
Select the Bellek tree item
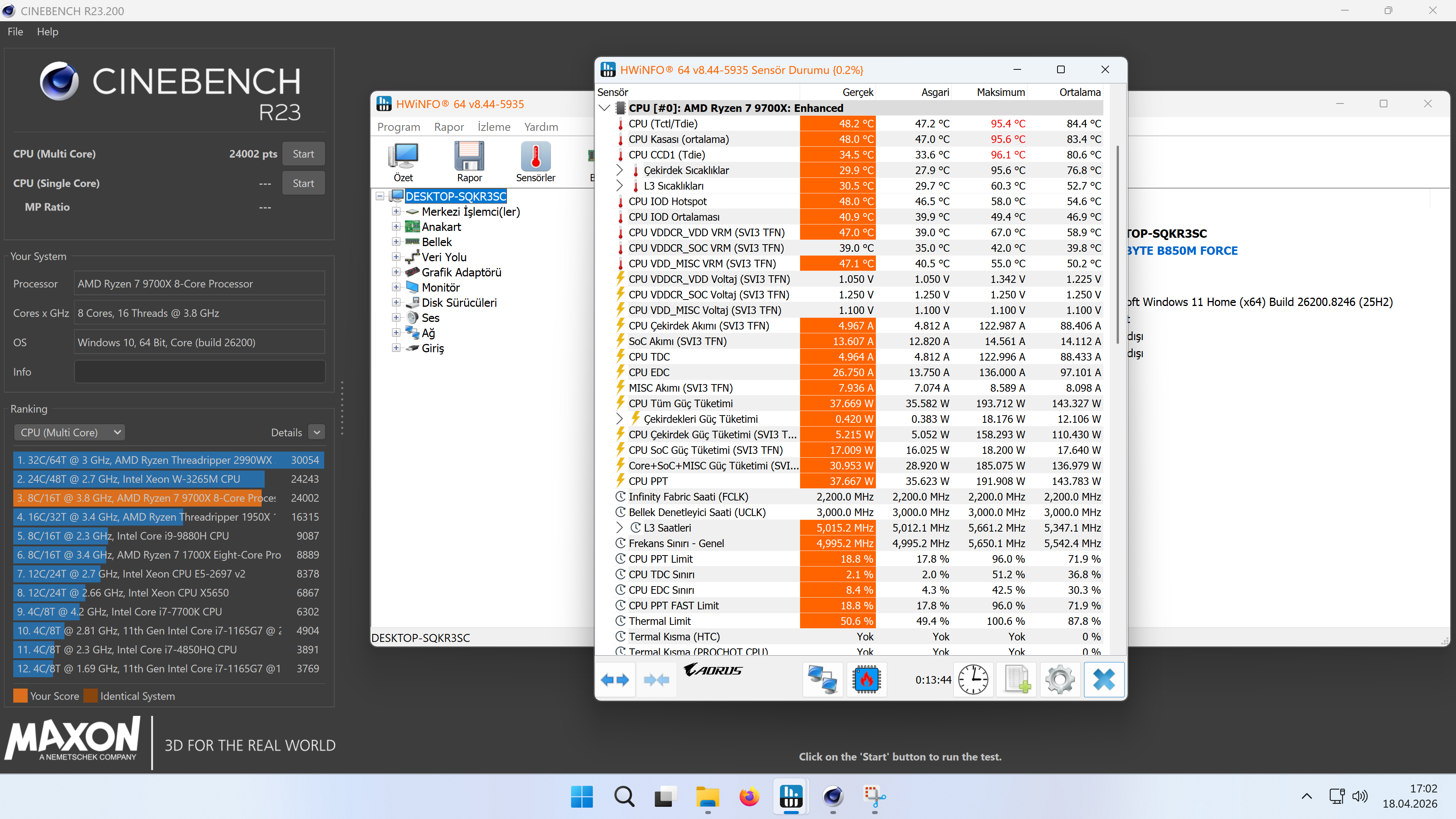pyautogui.click(x=437, y=242)
